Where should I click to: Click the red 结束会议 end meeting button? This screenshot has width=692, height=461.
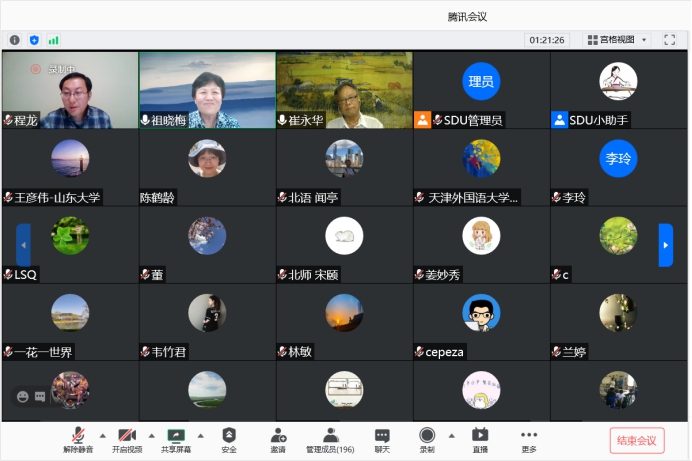(636, 440)
